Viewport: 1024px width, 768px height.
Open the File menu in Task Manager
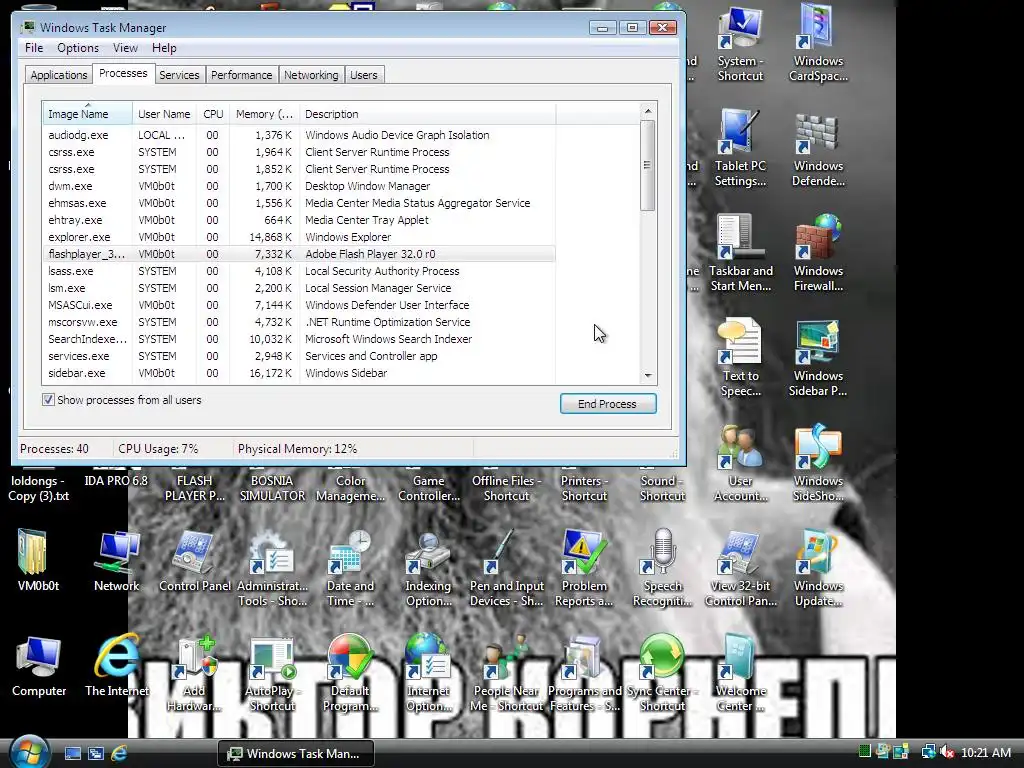(x=34, y=48)
